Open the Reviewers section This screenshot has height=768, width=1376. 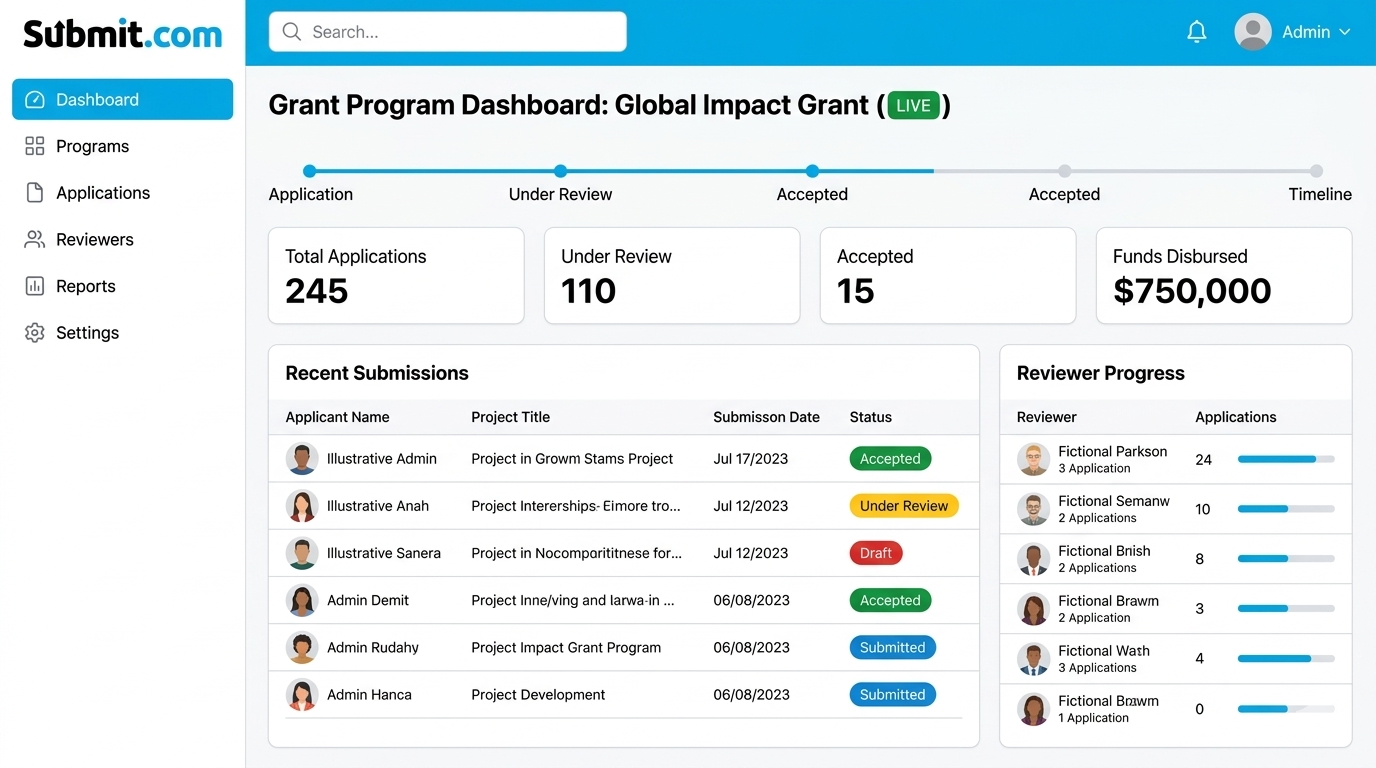33,239
